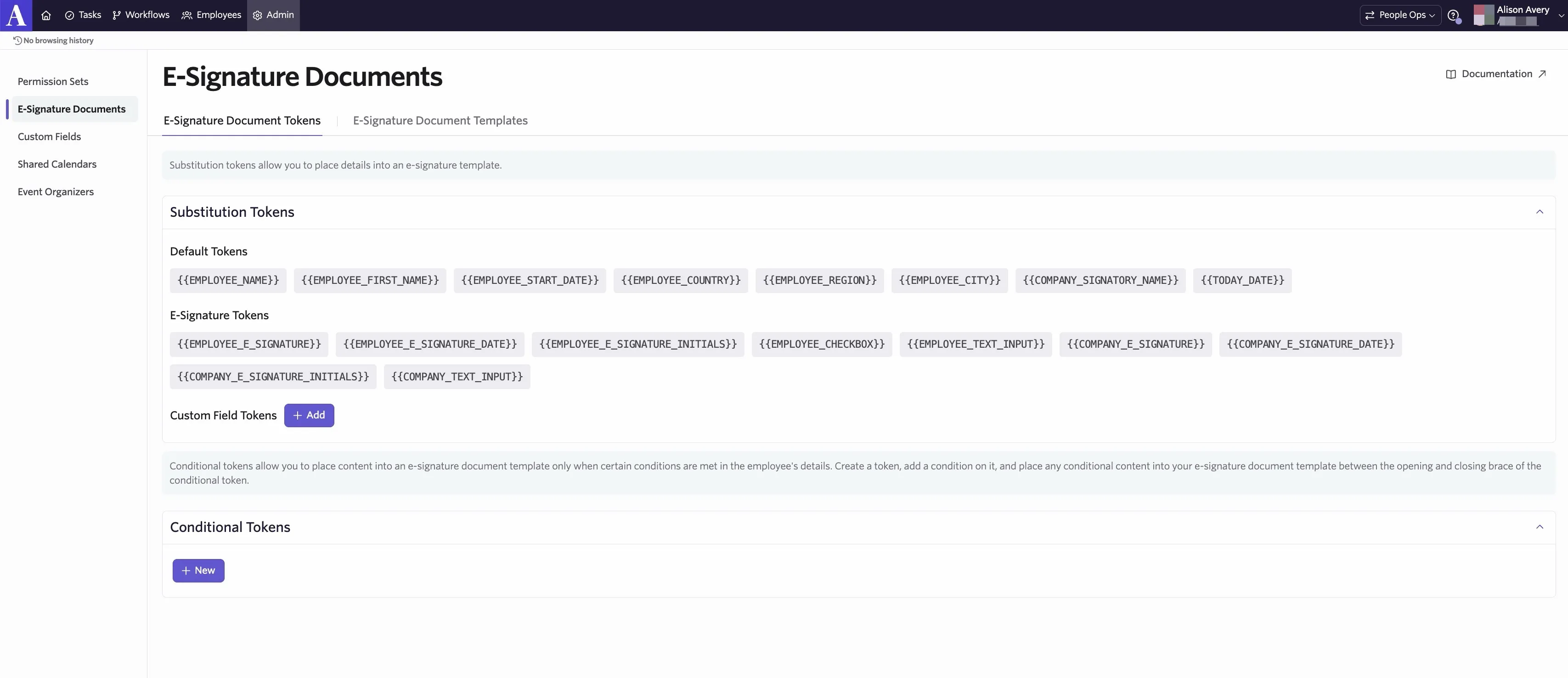Open Shared Calendars in the sidebar
The height and width of the screenshot is (678, 1568).
[x=57, y=164]
